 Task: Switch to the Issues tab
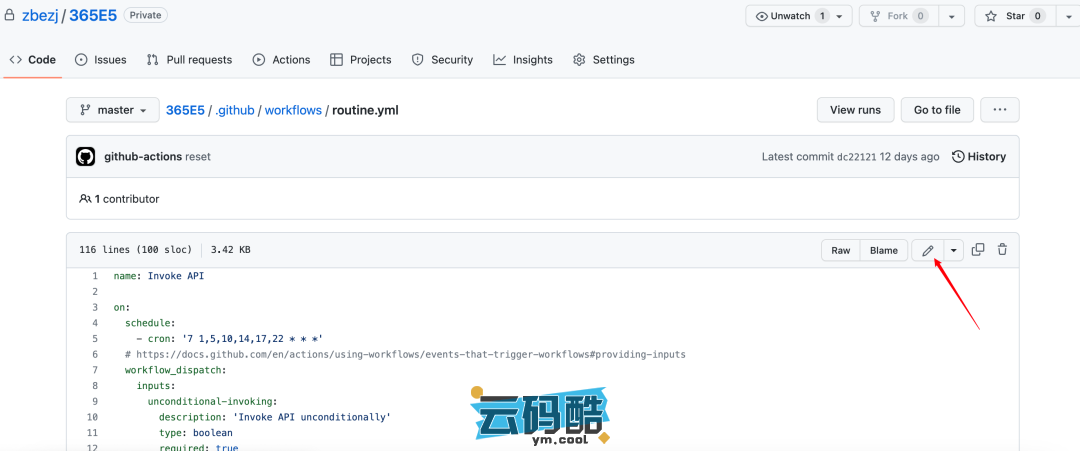pos(101,60)
